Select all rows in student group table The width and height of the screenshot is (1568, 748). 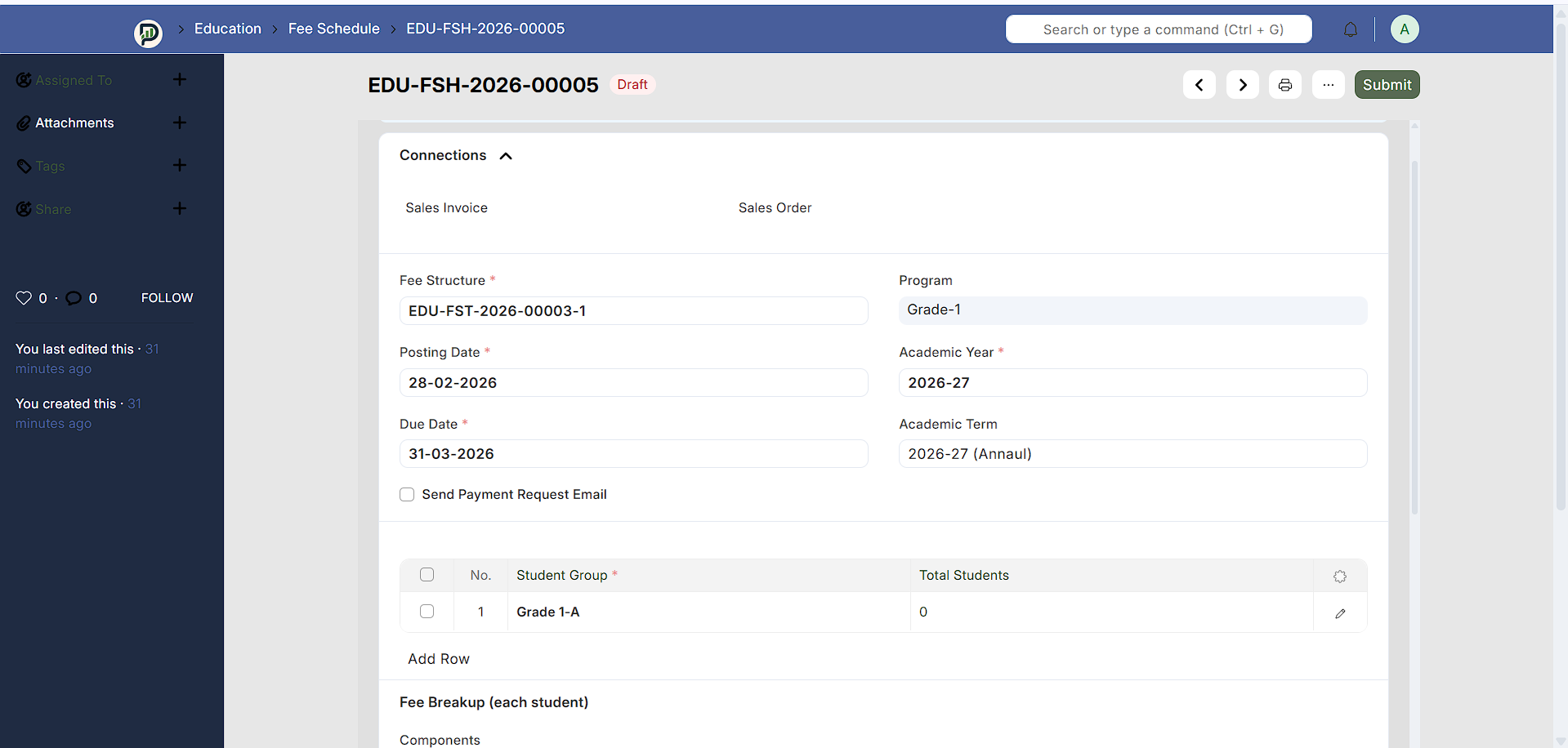click(x=427, y=575)
